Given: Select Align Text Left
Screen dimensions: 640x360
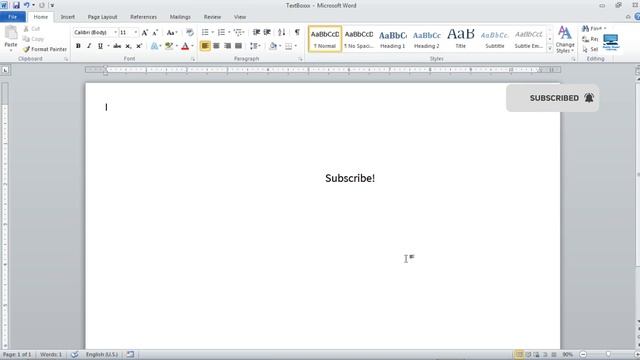Looking at the screenshot, I should (x=205, y=46).
